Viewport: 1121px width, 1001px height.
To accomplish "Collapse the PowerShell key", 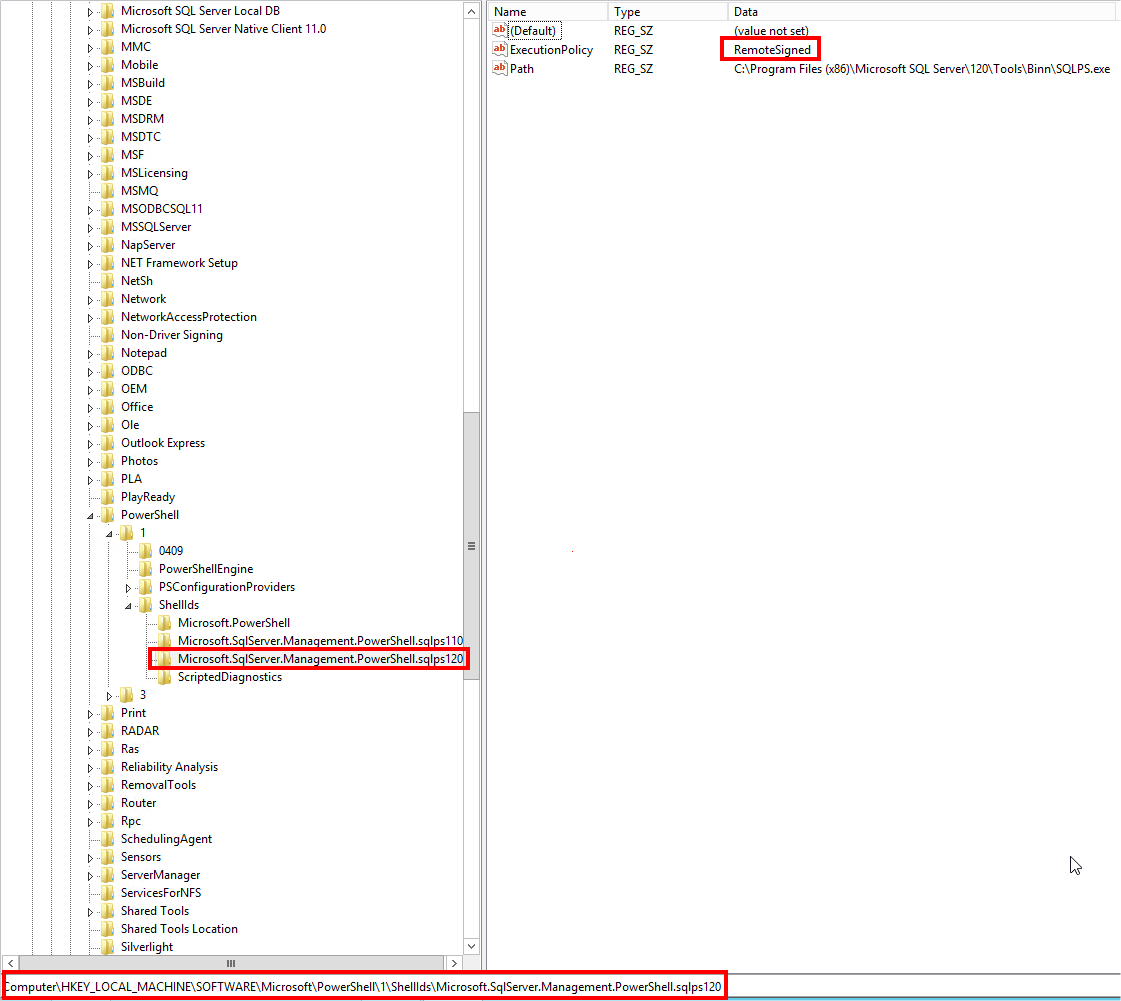I will [x=90, y=516].
